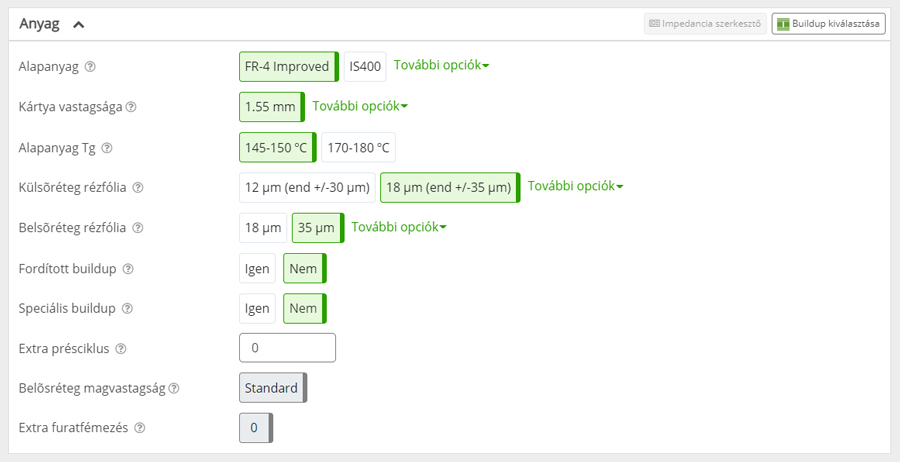Click help icon next to Alapanyag
Screen dimensions: 900x462
[90, 67]
